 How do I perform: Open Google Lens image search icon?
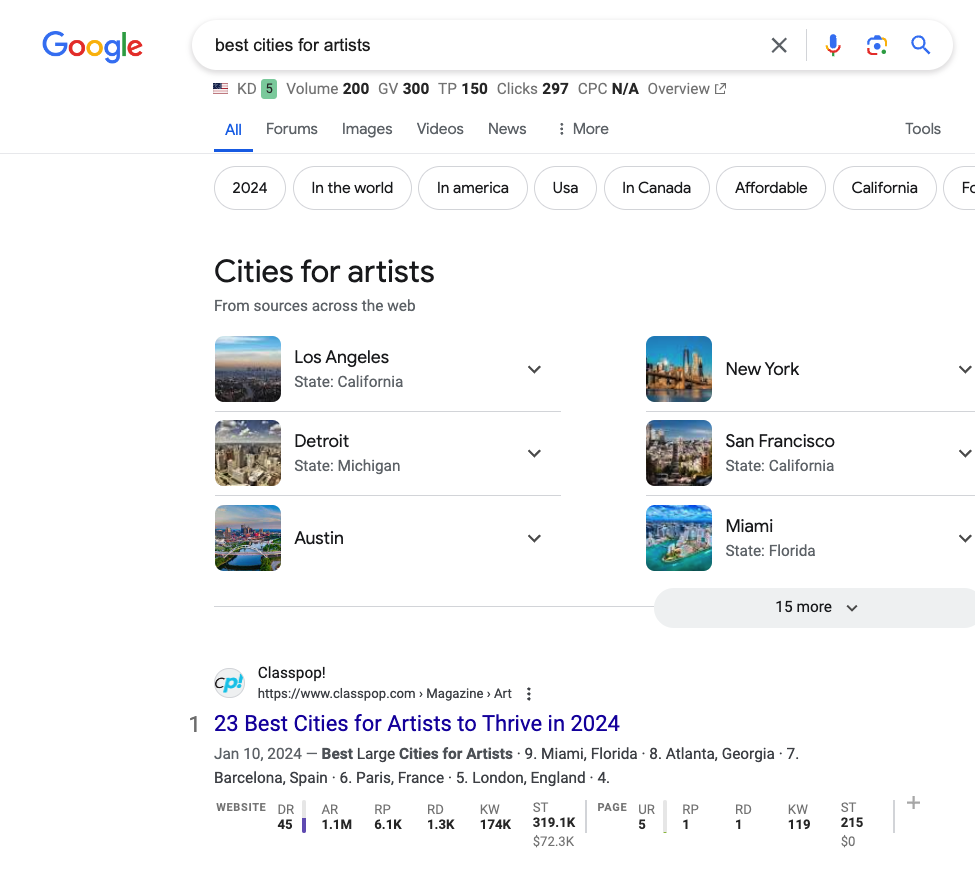point(877,46)
